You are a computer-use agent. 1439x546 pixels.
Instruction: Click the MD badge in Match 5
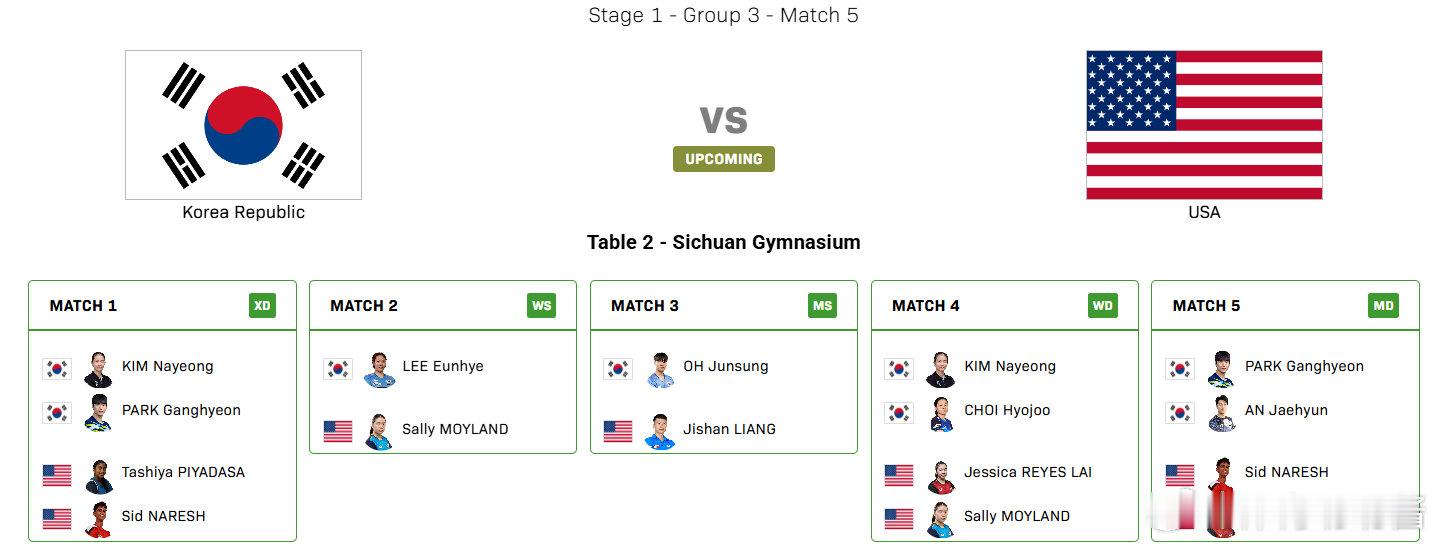click(x=1384, y=306)
